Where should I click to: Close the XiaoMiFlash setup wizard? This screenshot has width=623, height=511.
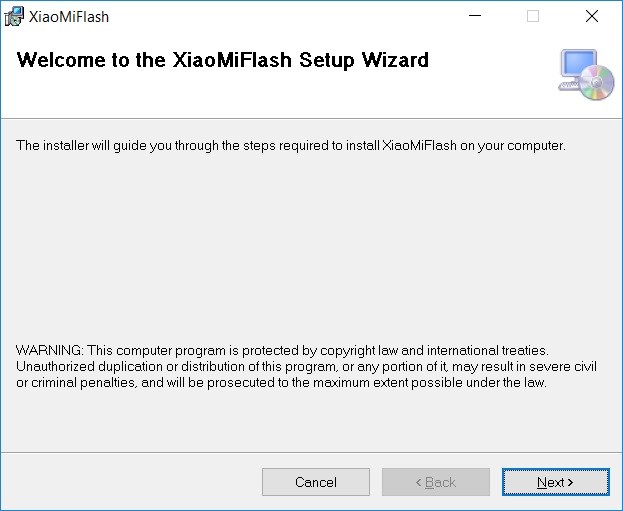point(591,16)
